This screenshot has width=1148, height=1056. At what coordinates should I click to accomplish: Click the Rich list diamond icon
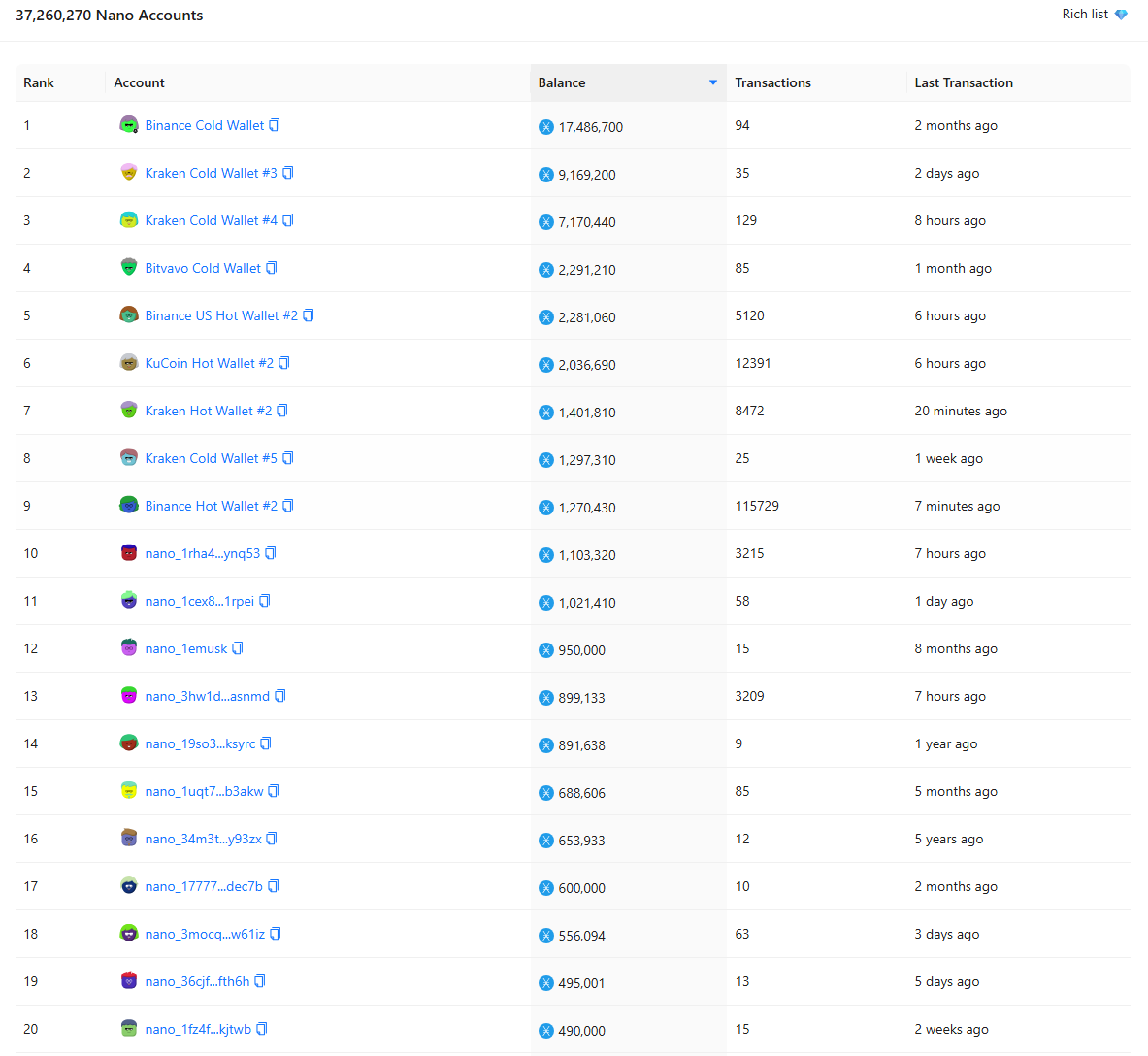click(x=1121, y=15)
